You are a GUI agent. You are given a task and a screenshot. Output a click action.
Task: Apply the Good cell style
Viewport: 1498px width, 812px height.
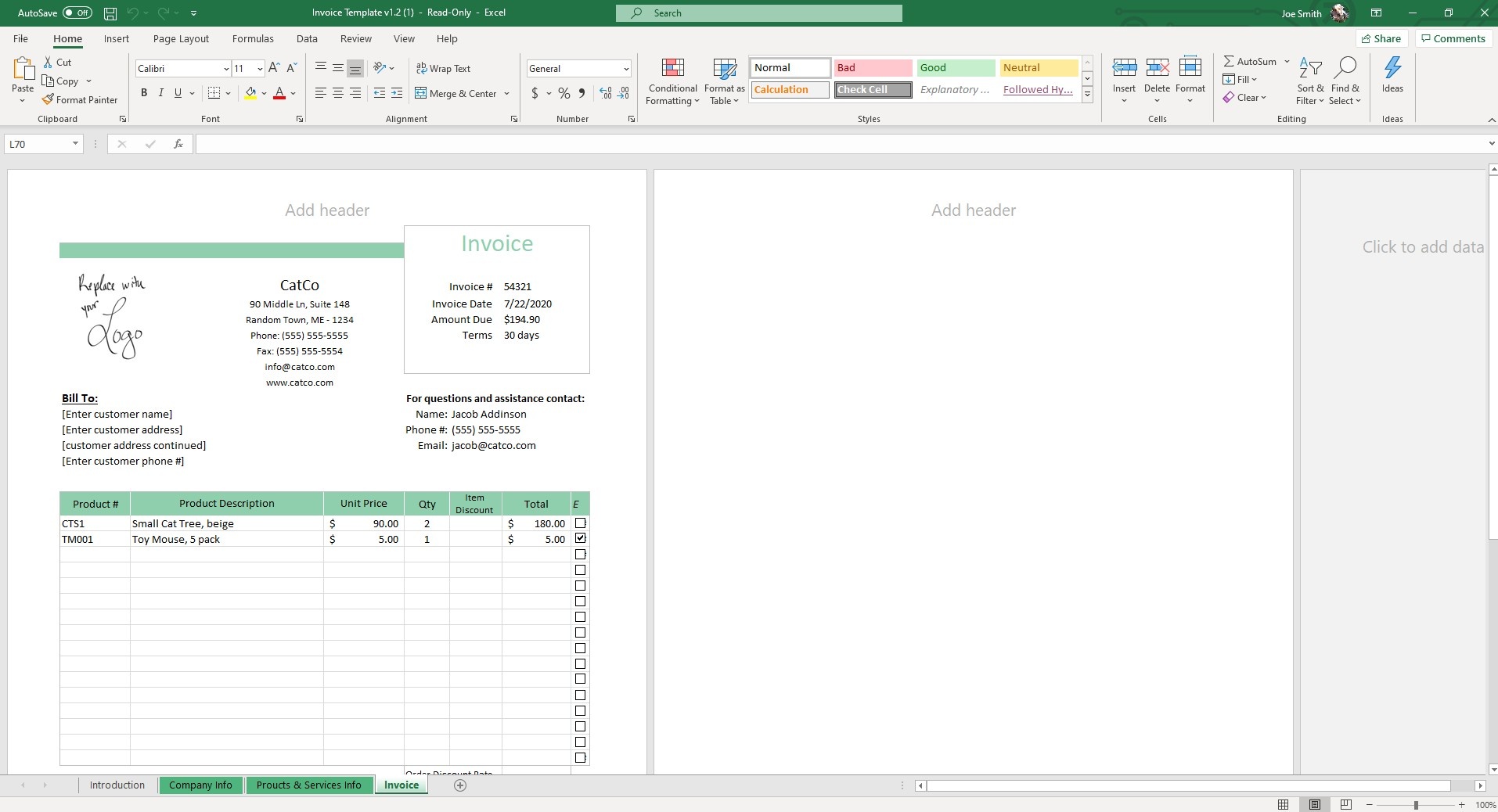[x=956, y=68]
